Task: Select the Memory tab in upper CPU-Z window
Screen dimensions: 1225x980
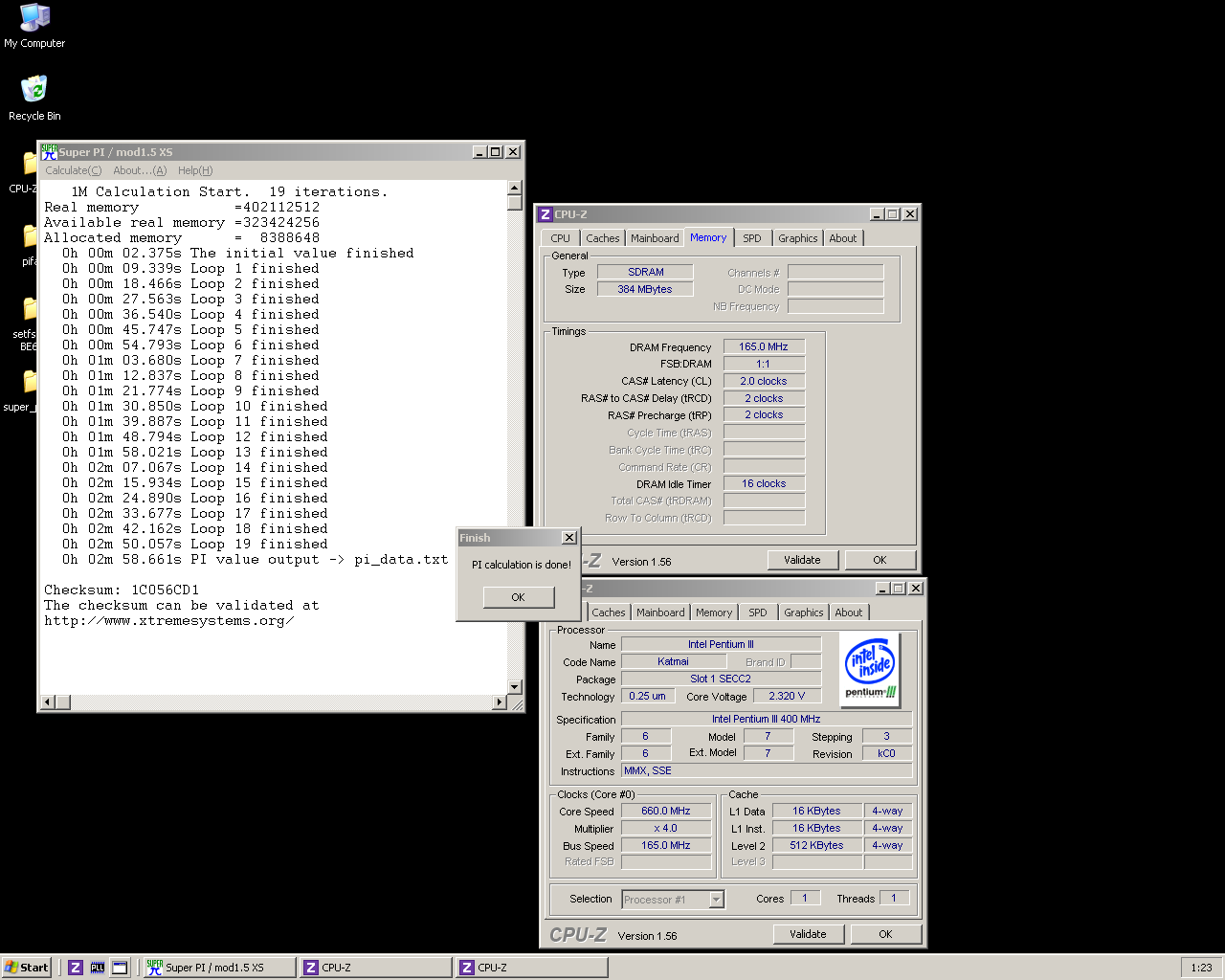Action: pos(708,237)
